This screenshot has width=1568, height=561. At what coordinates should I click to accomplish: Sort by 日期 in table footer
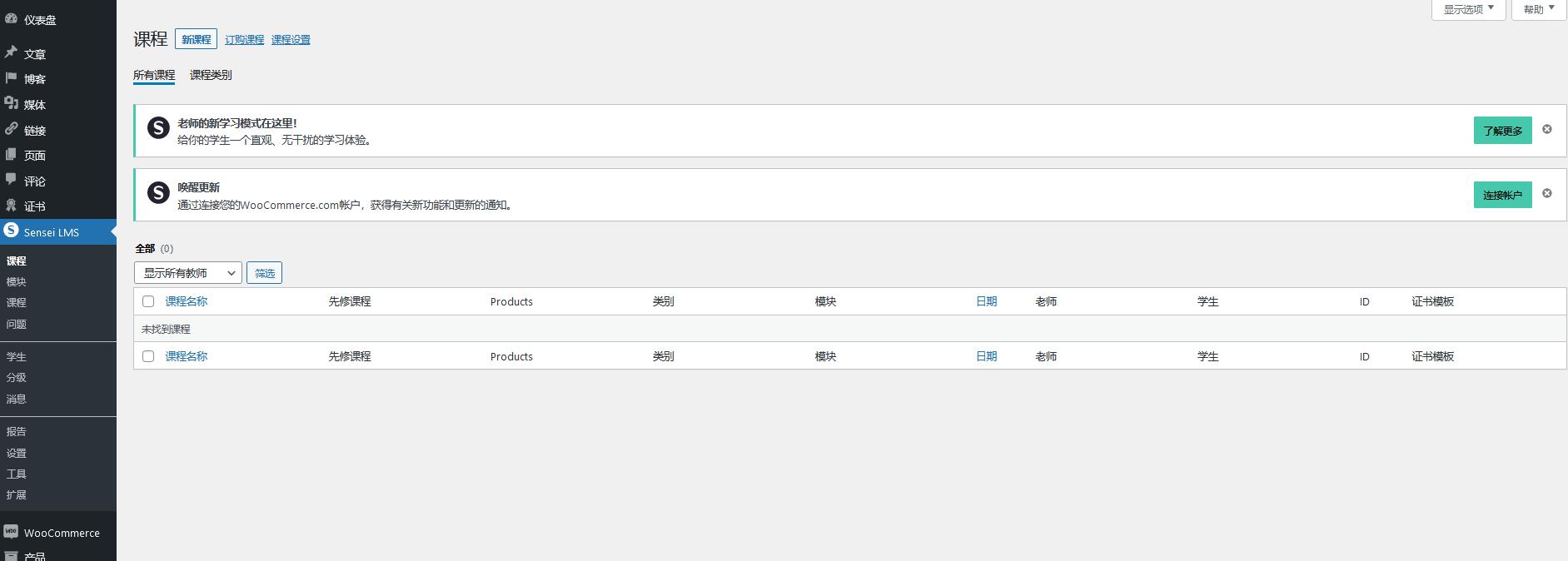(987, 356)
